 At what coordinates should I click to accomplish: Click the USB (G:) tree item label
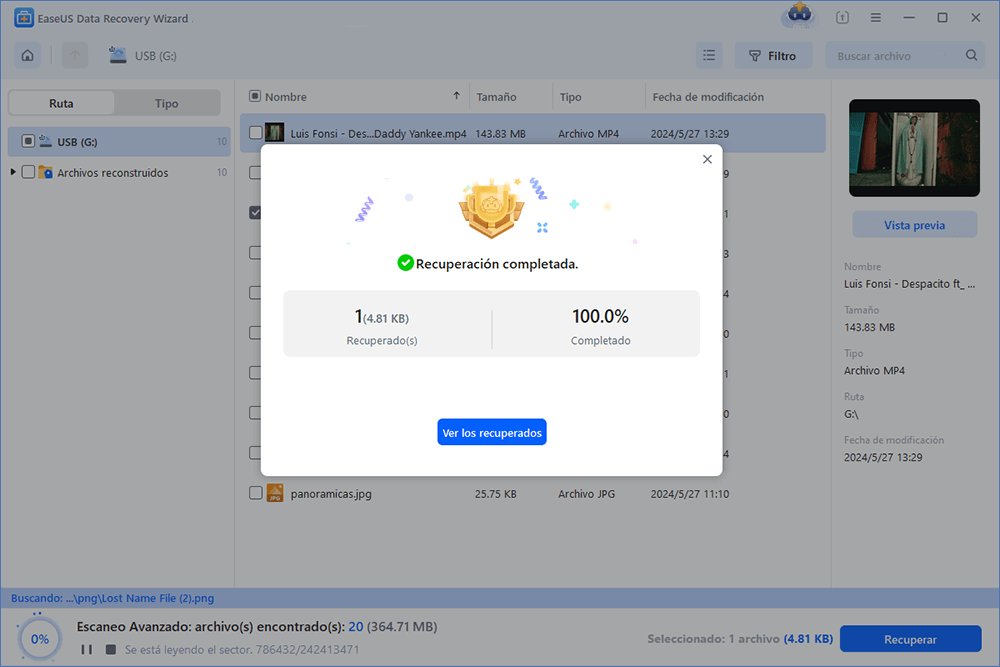77,142
